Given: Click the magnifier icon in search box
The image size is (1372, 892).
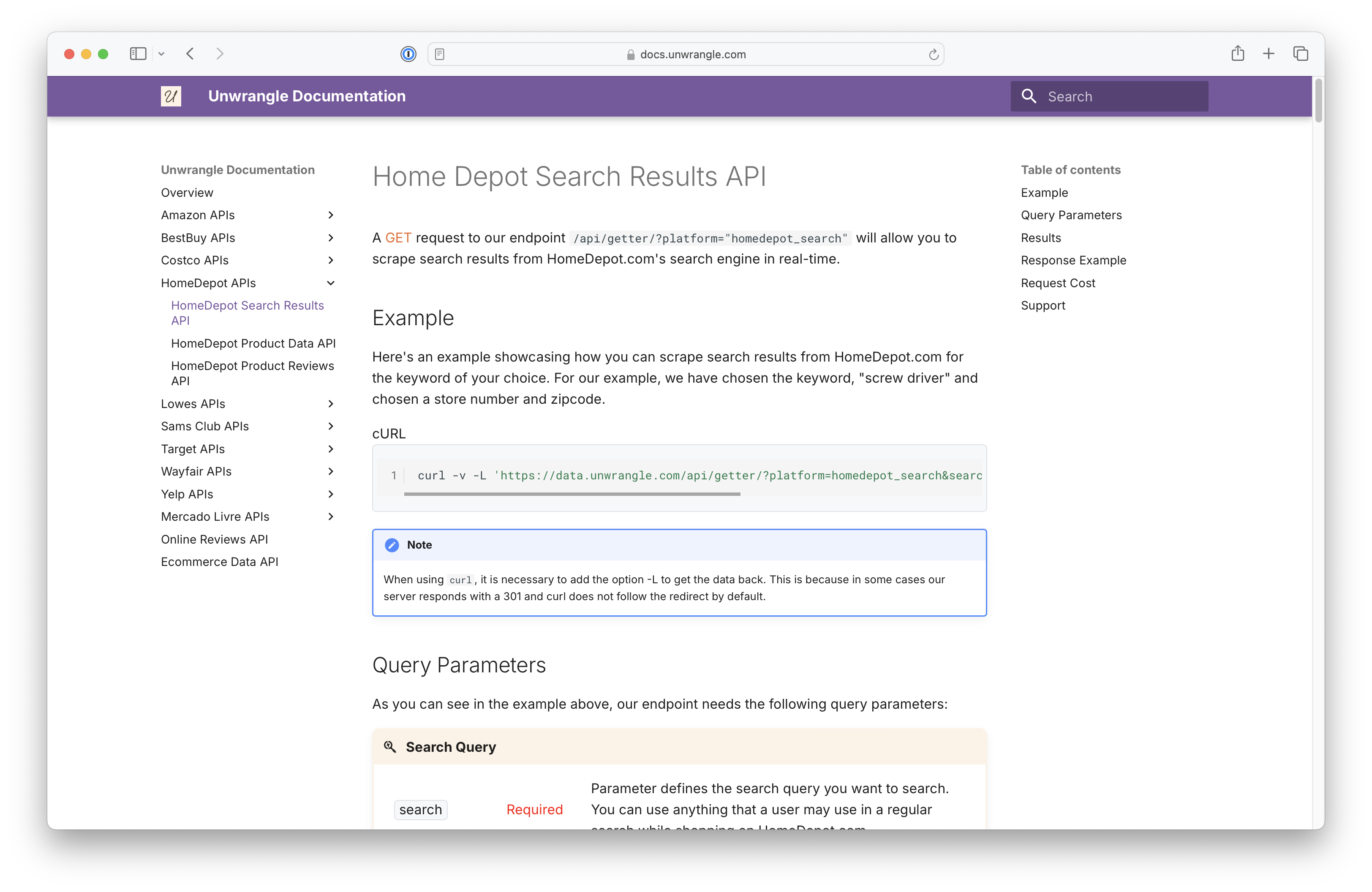Looking at the screenshot, I should pos(1029,96).
